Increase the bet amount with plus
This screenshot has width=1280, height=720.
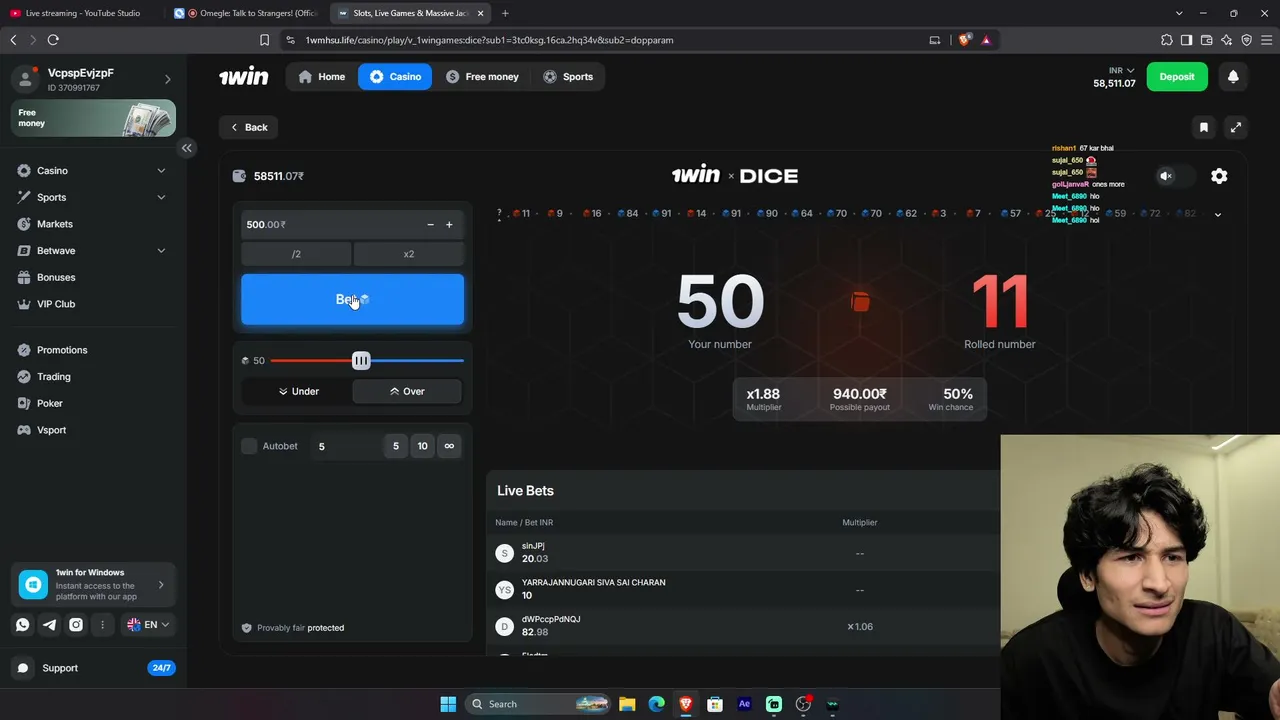449,225
